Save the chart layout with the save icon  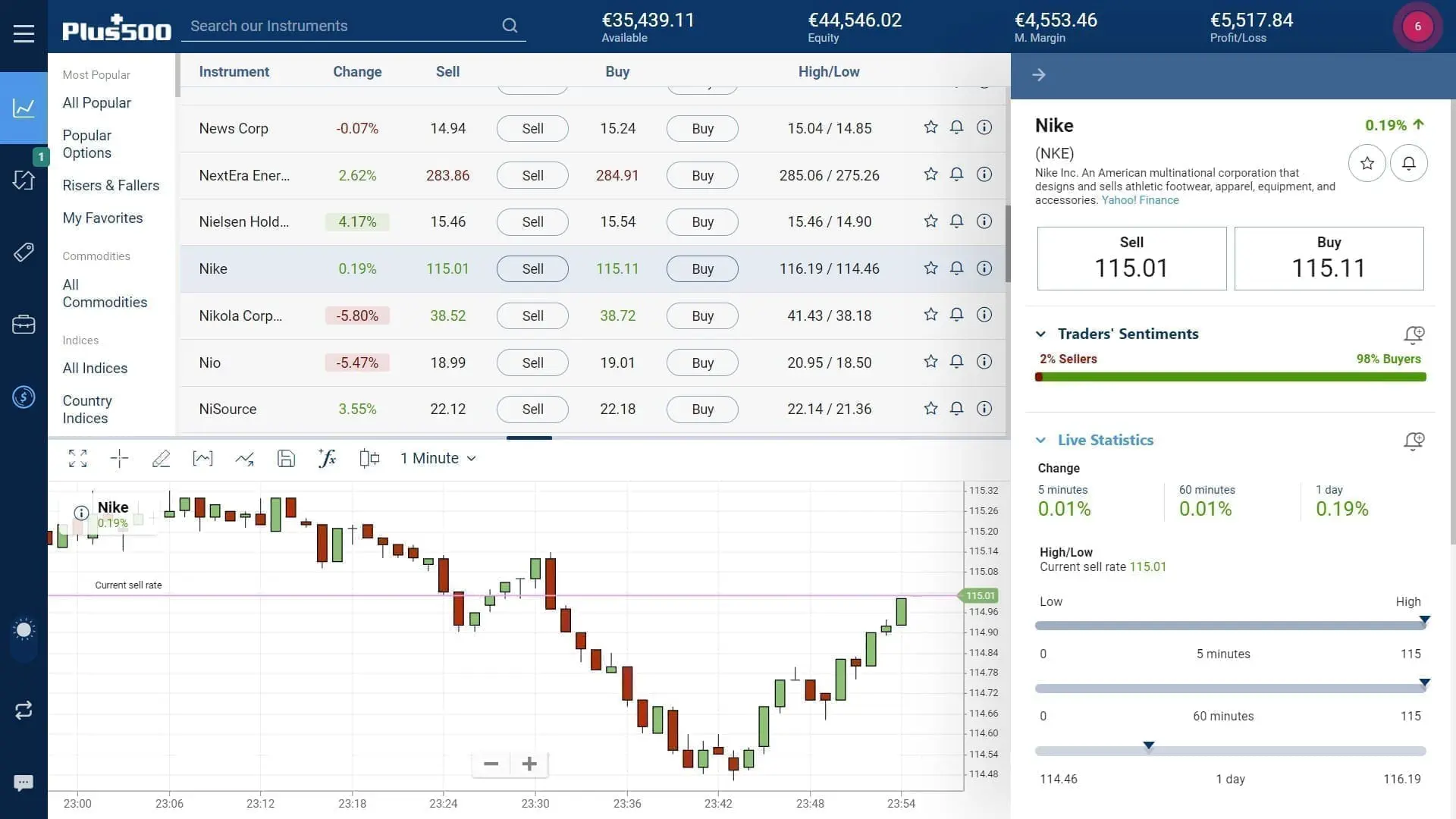click(286, 458)
